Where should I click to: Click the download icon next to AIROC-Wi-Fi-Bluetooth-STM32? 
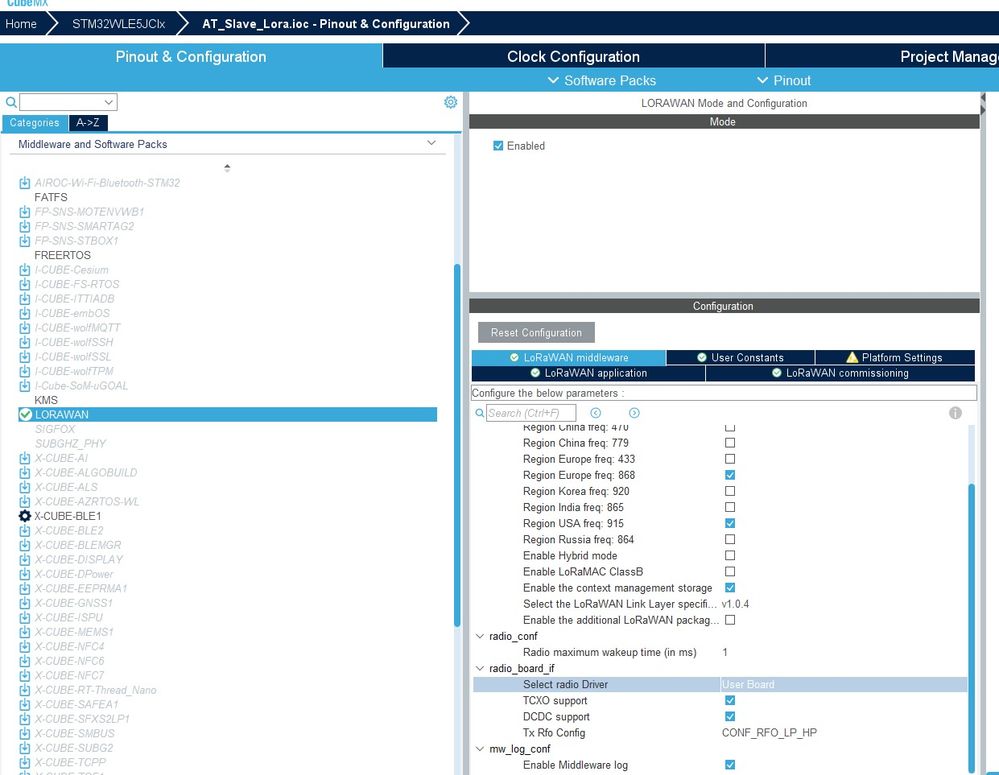(x=24, y=183)
